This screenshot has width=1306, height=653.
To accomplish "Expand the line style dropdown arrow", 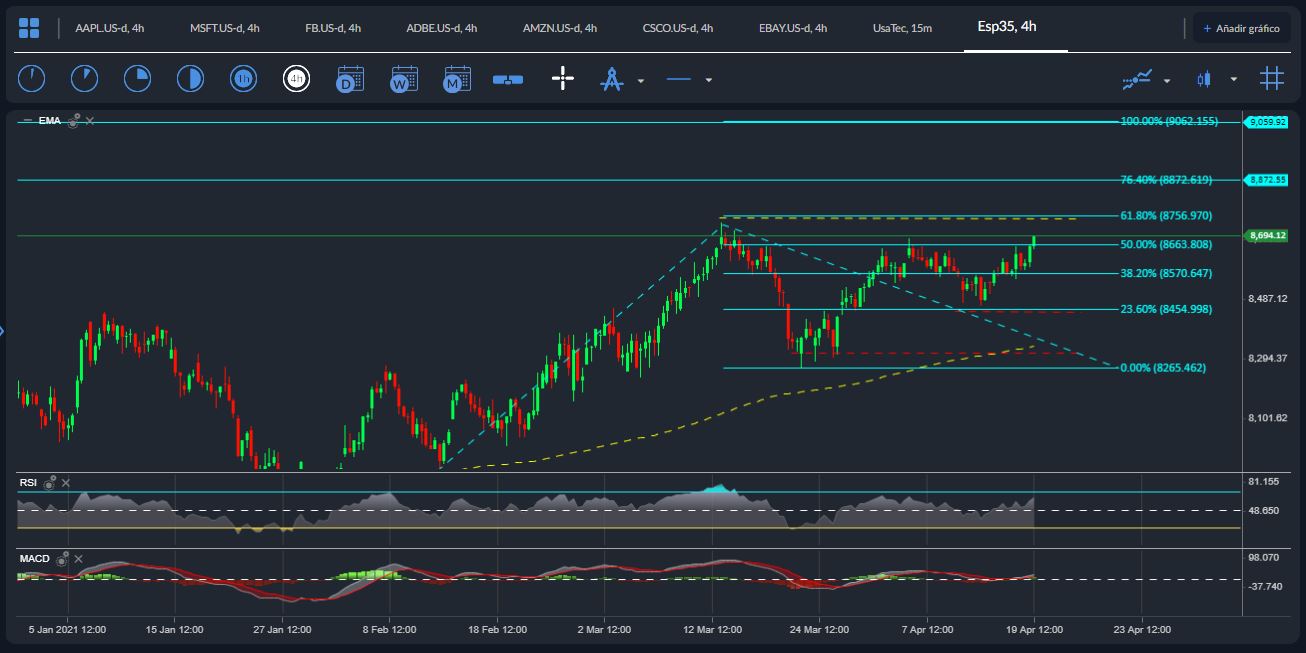I will [x=708, y=80].
